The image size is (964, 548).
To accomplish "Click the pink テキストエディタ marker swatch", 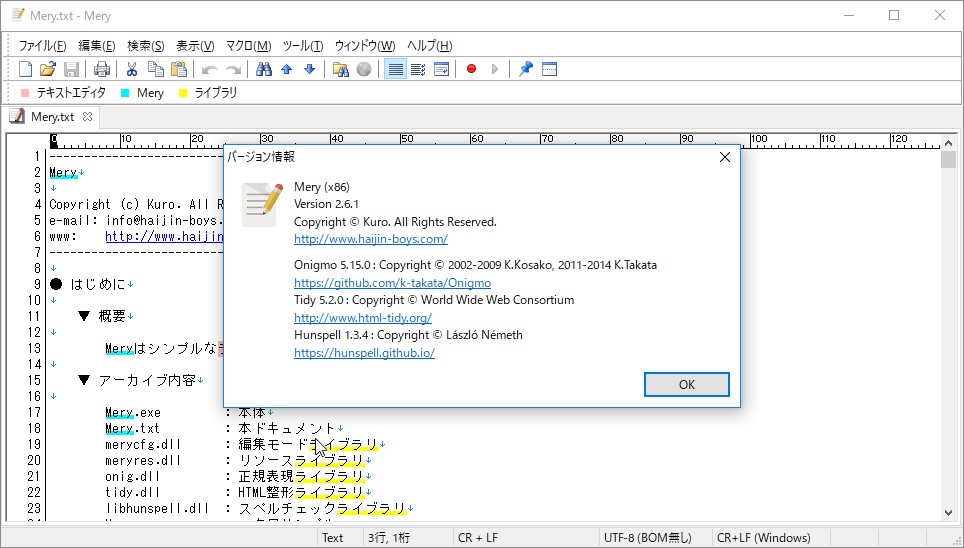I will [25, 93].
